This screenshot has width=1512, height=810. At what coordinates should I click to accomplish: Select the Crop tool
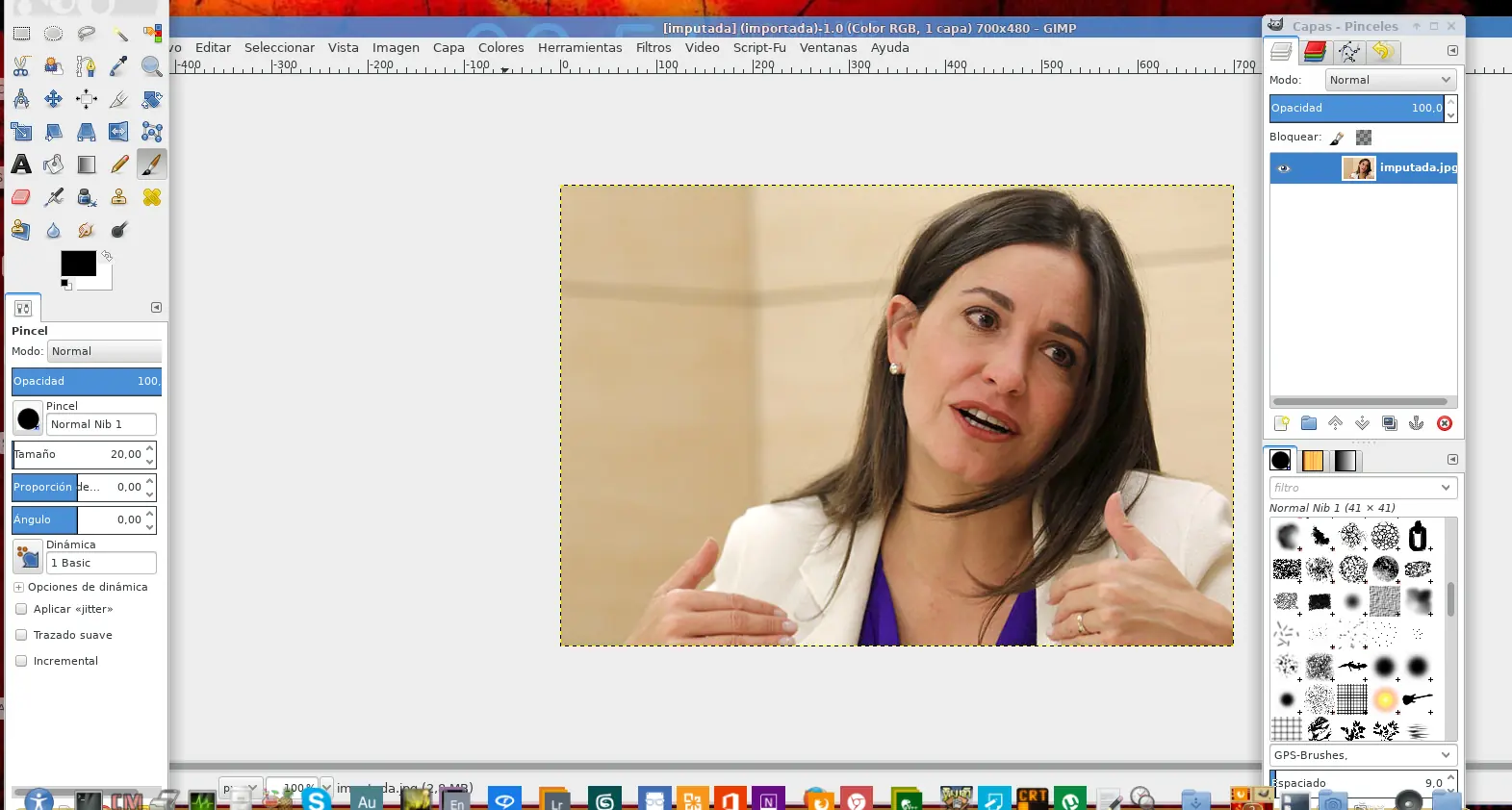[x=119, y=99]
